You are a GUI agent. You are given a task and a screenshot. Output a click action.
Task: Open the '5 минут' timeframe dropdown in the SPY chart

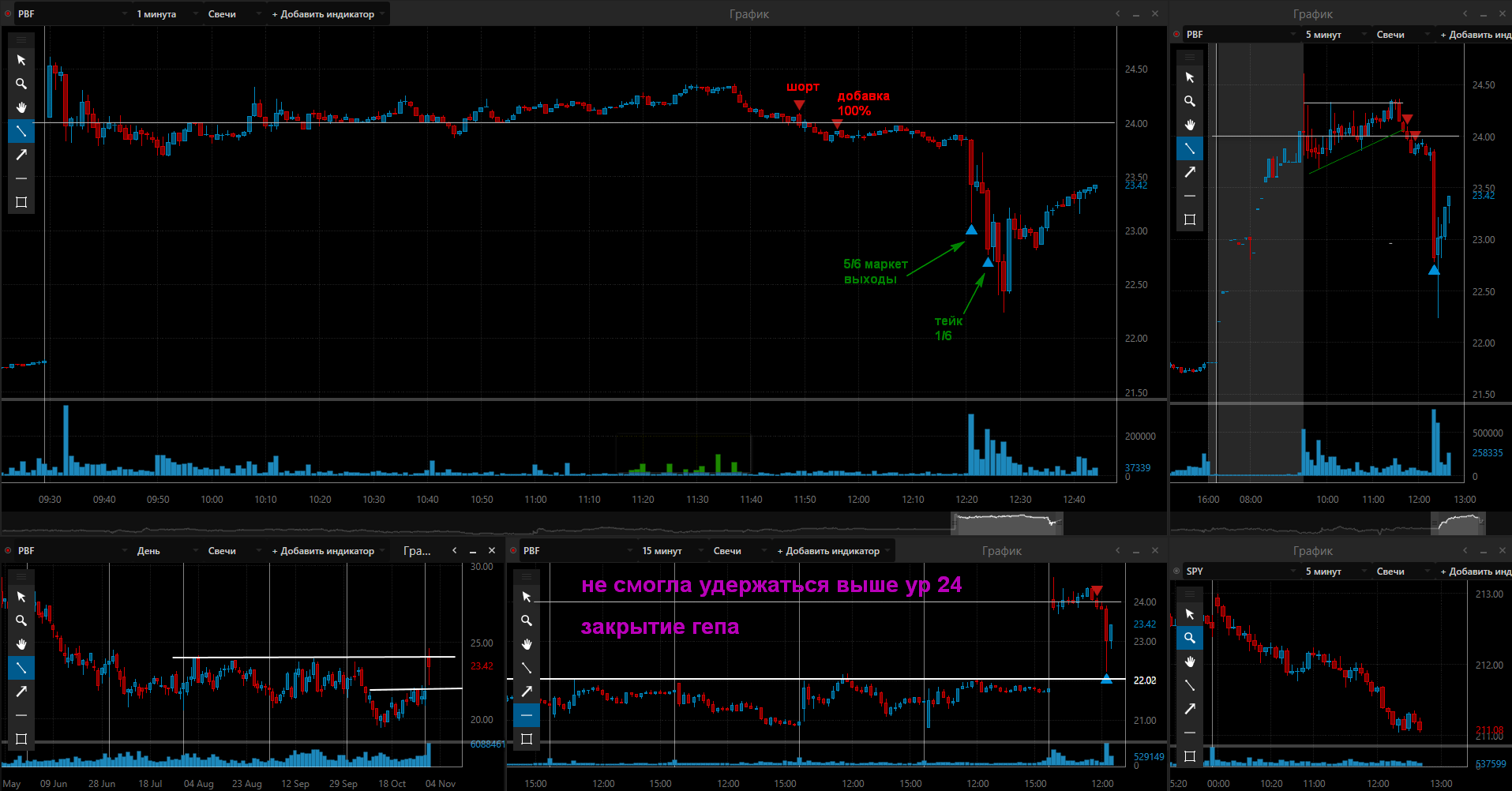tap(1336, 571)
